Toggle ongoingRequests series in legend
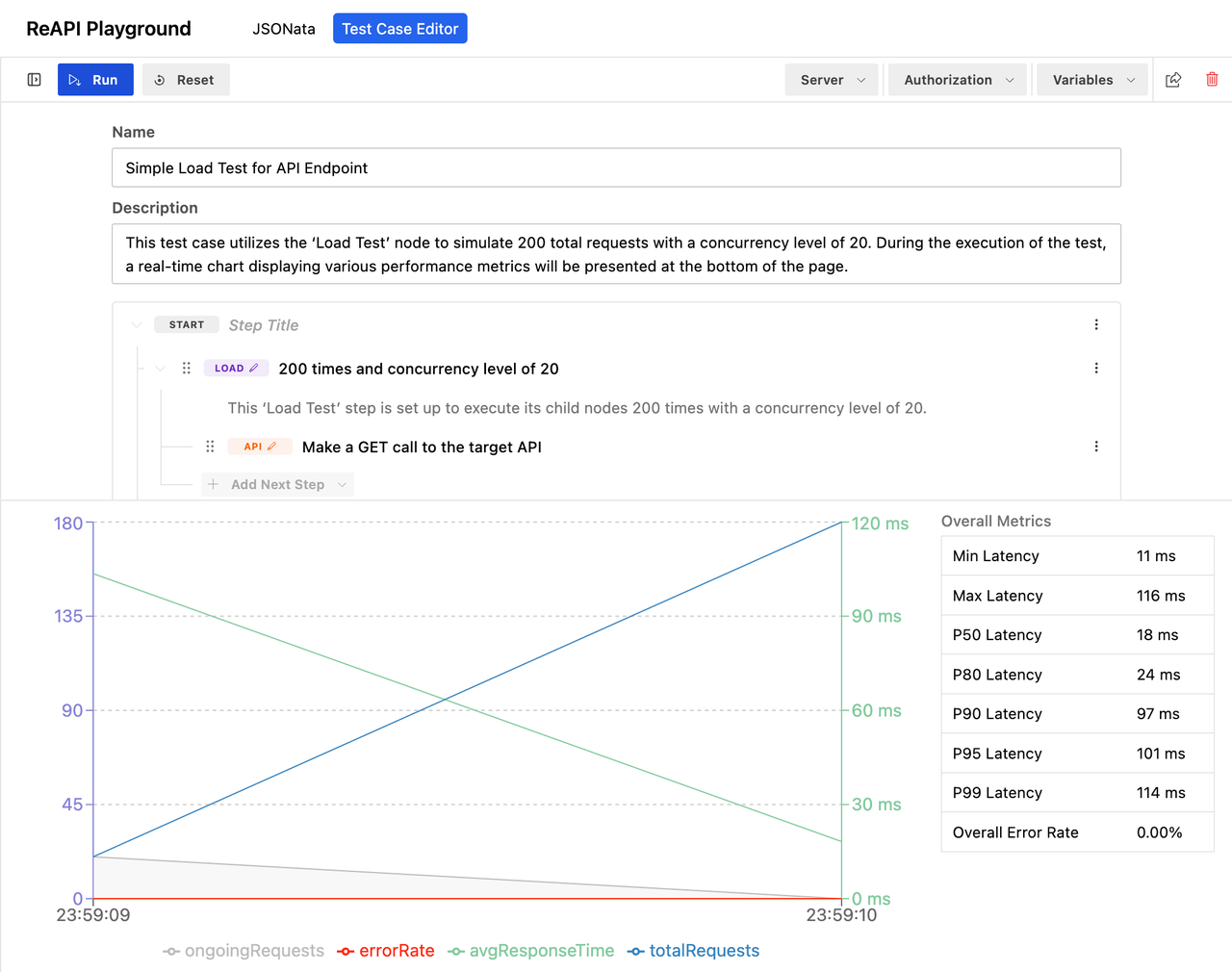Image resolution: width=1232 pixels, height=972 pixels. 244,951
